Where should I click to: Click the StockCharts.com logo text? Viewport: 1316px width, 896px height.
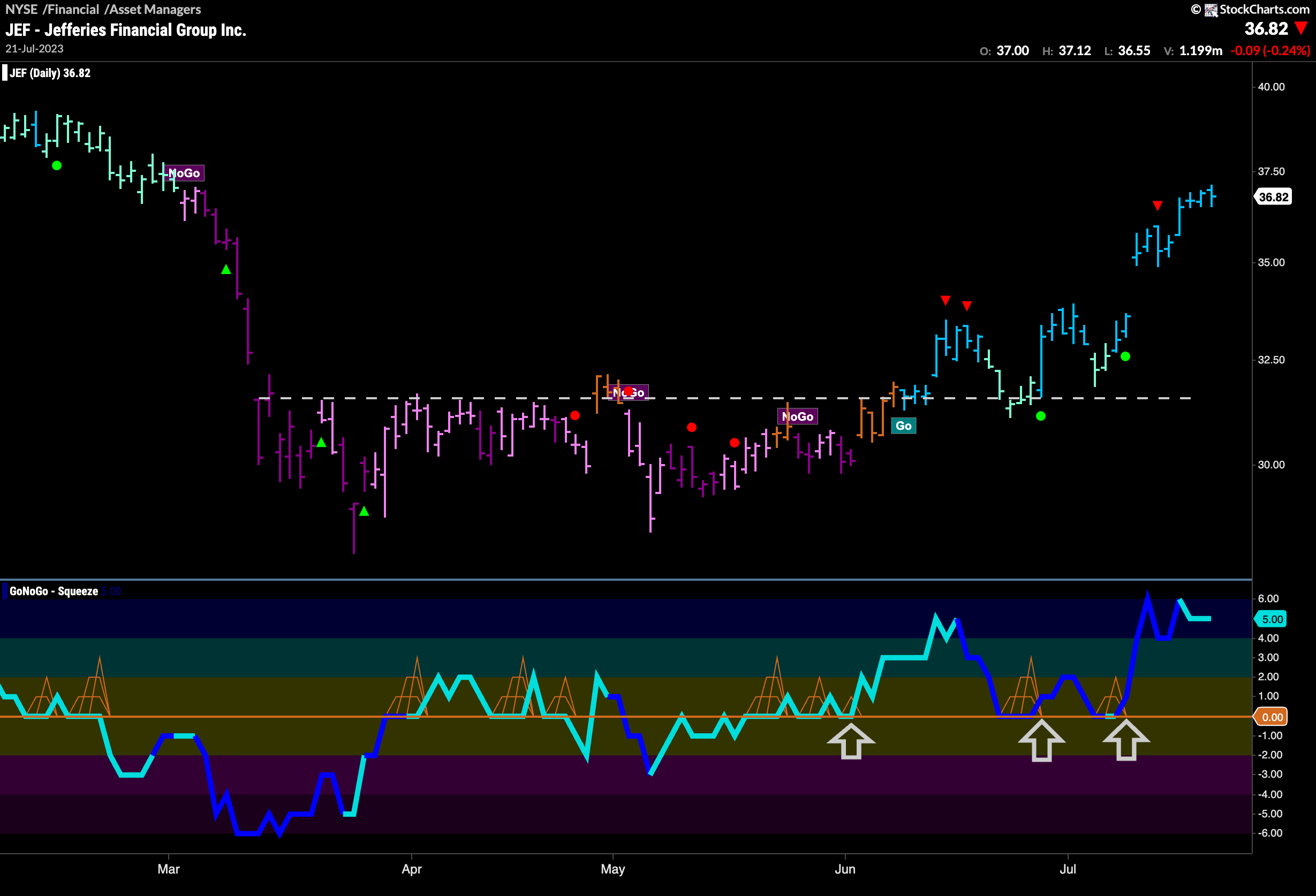pyautogui.click(x=1265, y=9)
